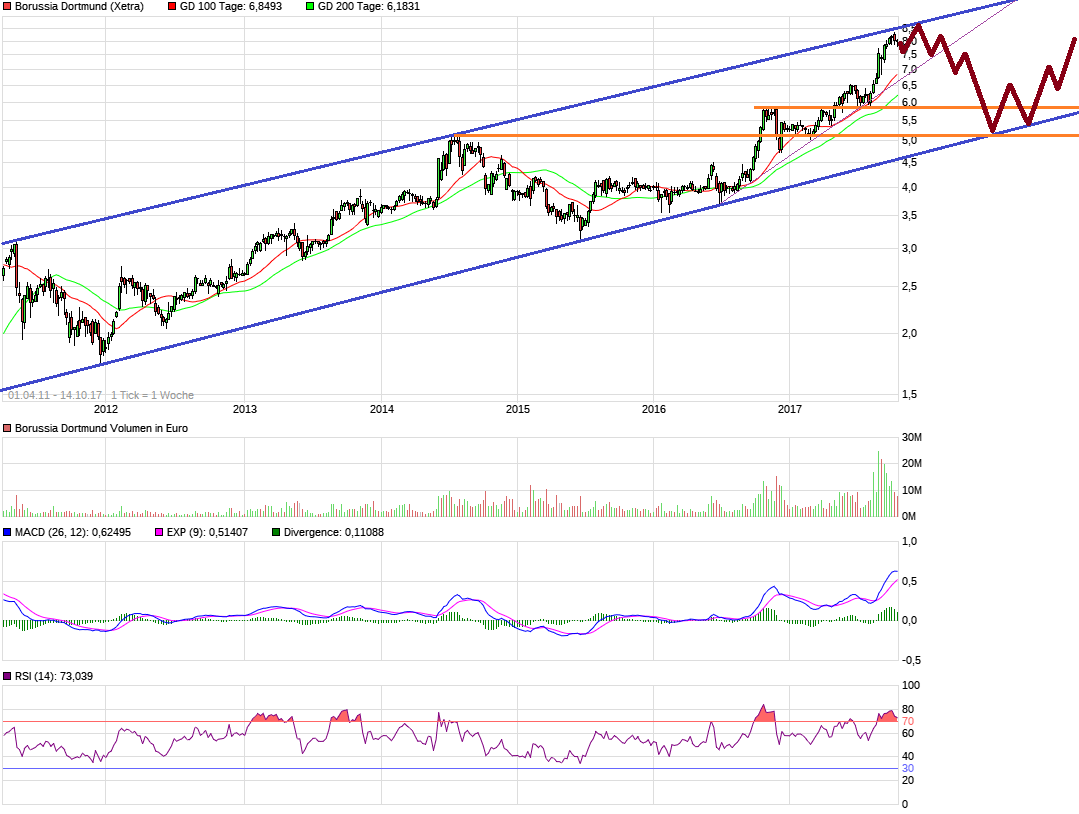
Task: Click the 4,5 price axis label
Action: pos(909,162)
